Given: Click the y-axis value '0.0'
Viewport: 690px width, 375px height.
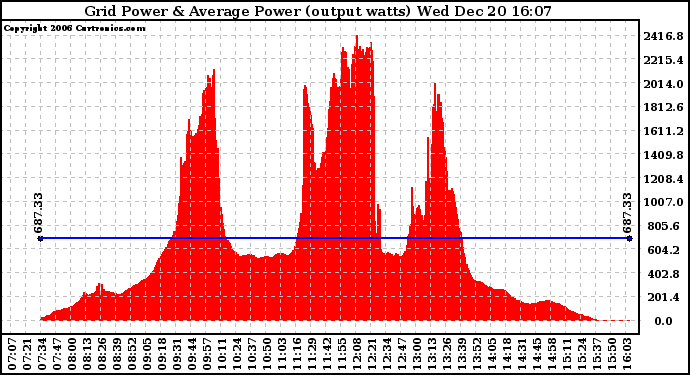Looking at the screenshot, I should coord(663,321).
